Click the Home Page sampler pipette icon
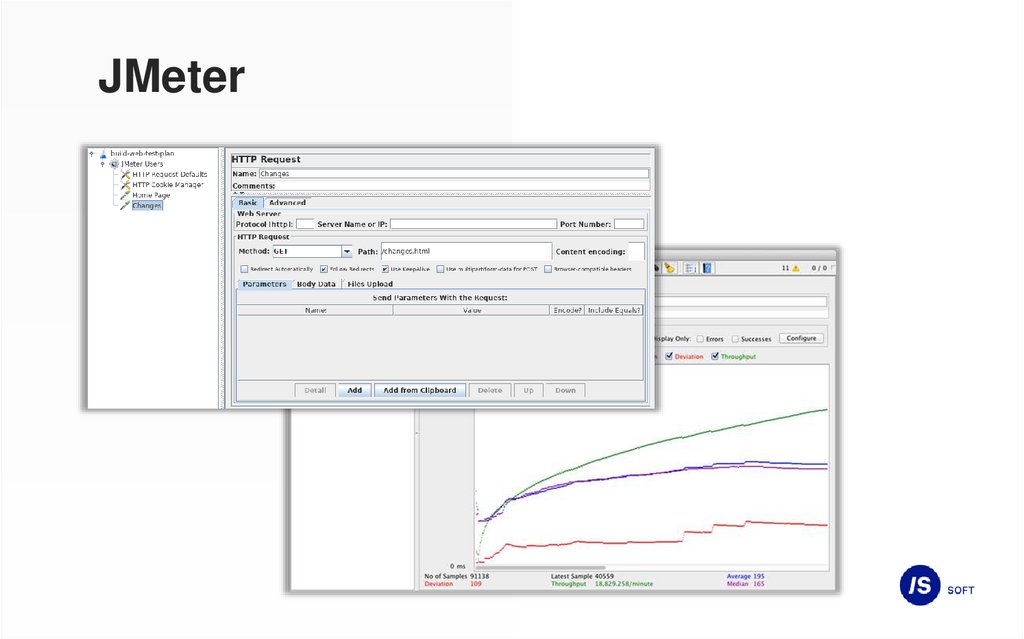The width and height of the screenshot is (1024, 639). (x=125, y=195)
